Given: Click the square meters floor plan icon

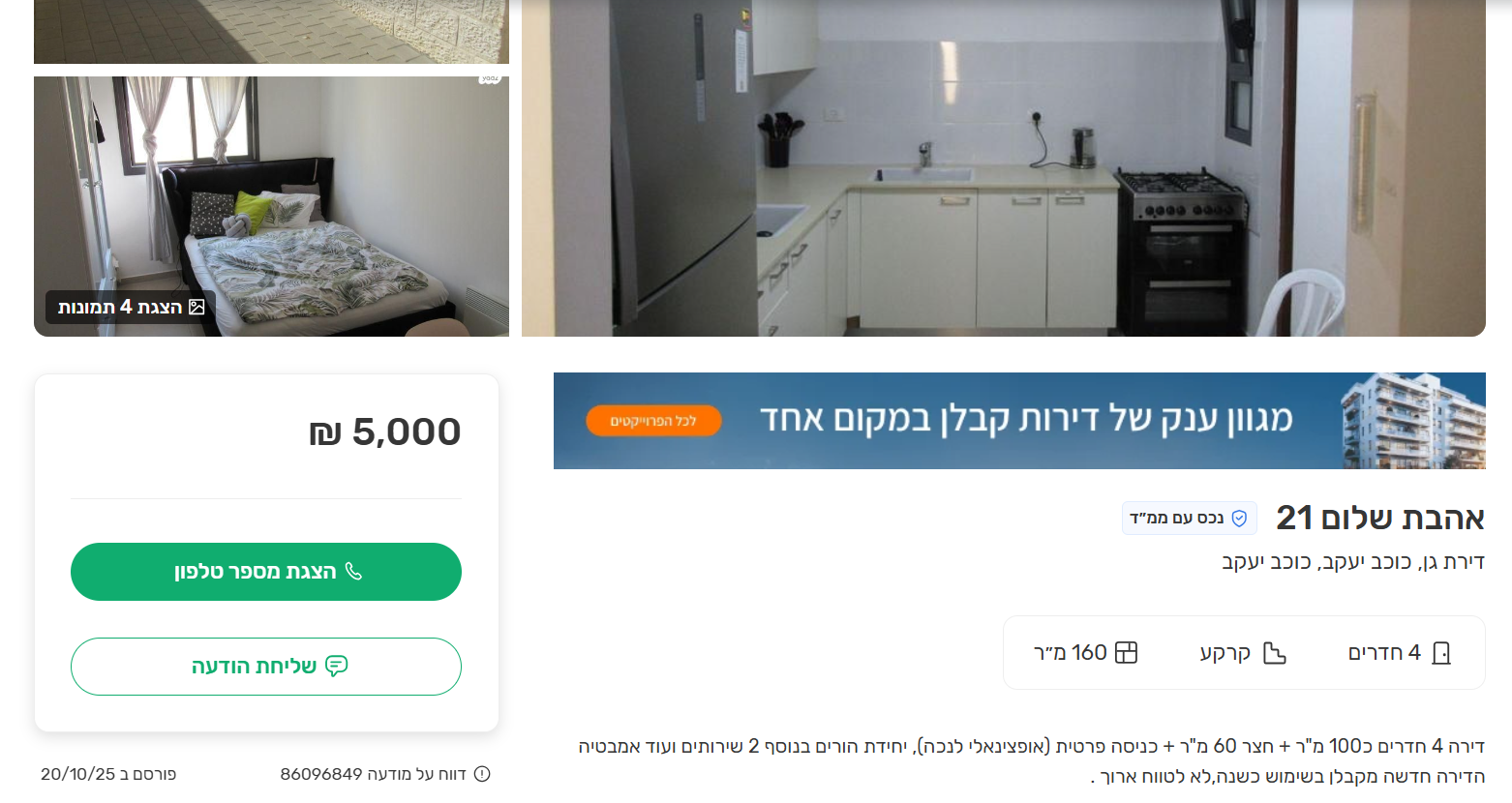Looking at the screenshot, I should coord(1126,653).
